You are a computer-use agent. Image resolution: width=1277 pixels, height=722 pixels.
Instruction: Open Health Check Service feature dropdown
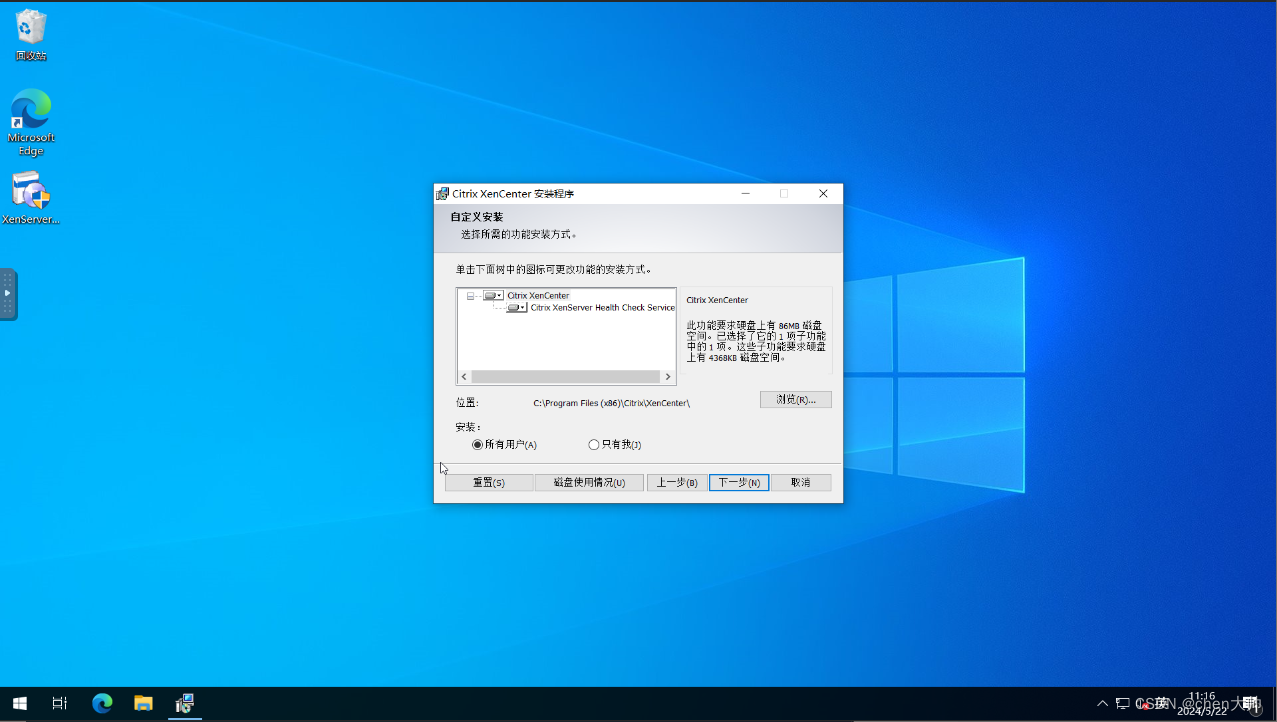coord(516,308)
